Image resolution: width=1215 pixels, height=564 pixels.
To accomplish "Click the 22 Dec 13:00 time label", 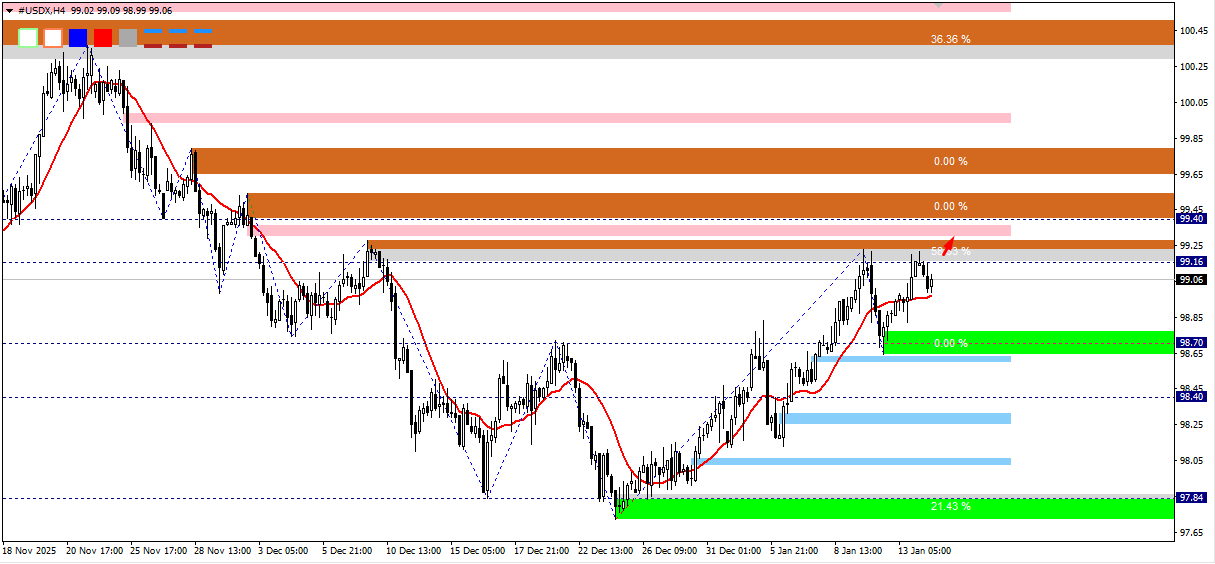I will coord(606,550).
